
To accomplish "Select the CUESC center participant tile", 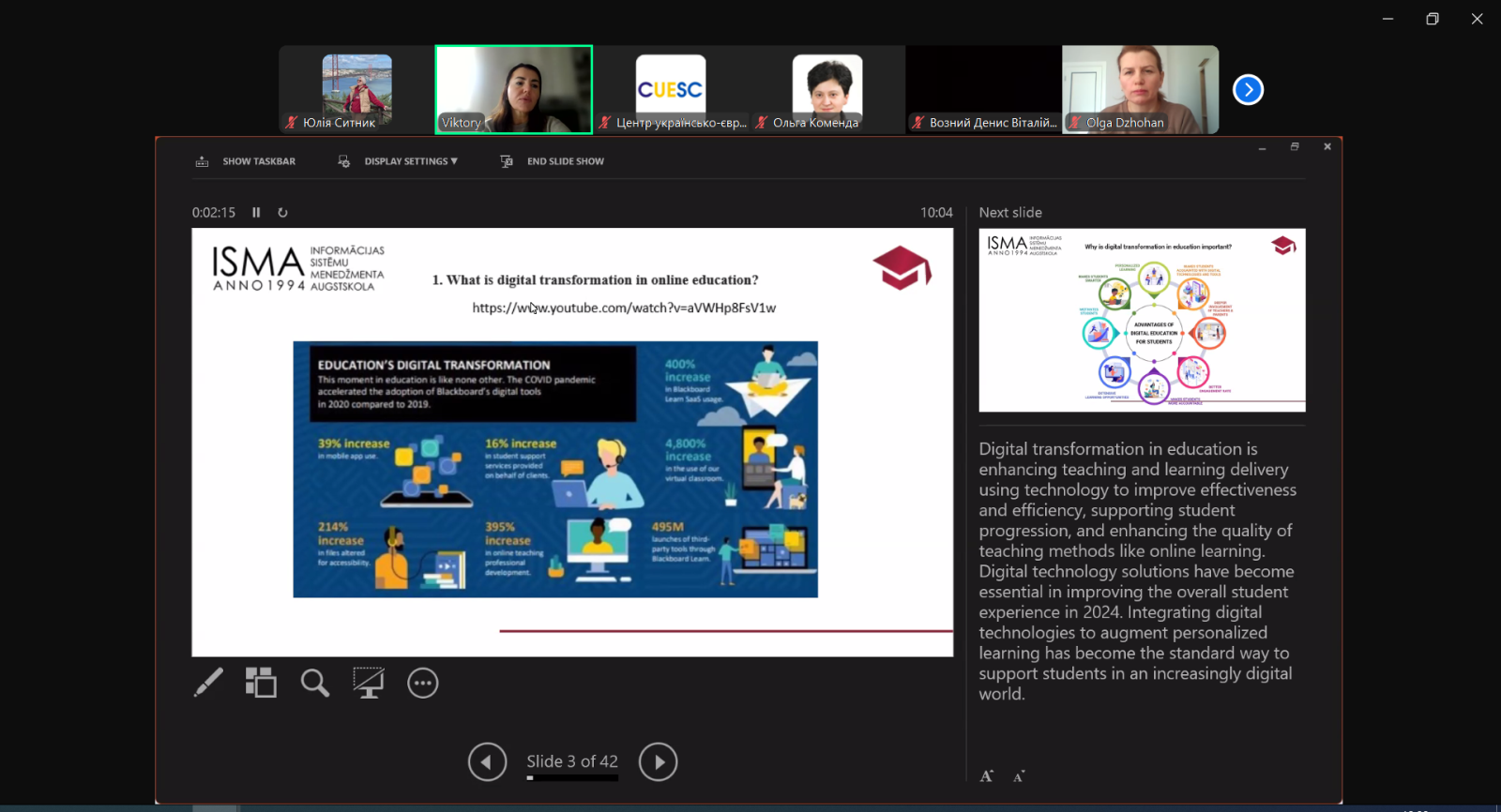I will pyautogui.click(x=671, y=90).
